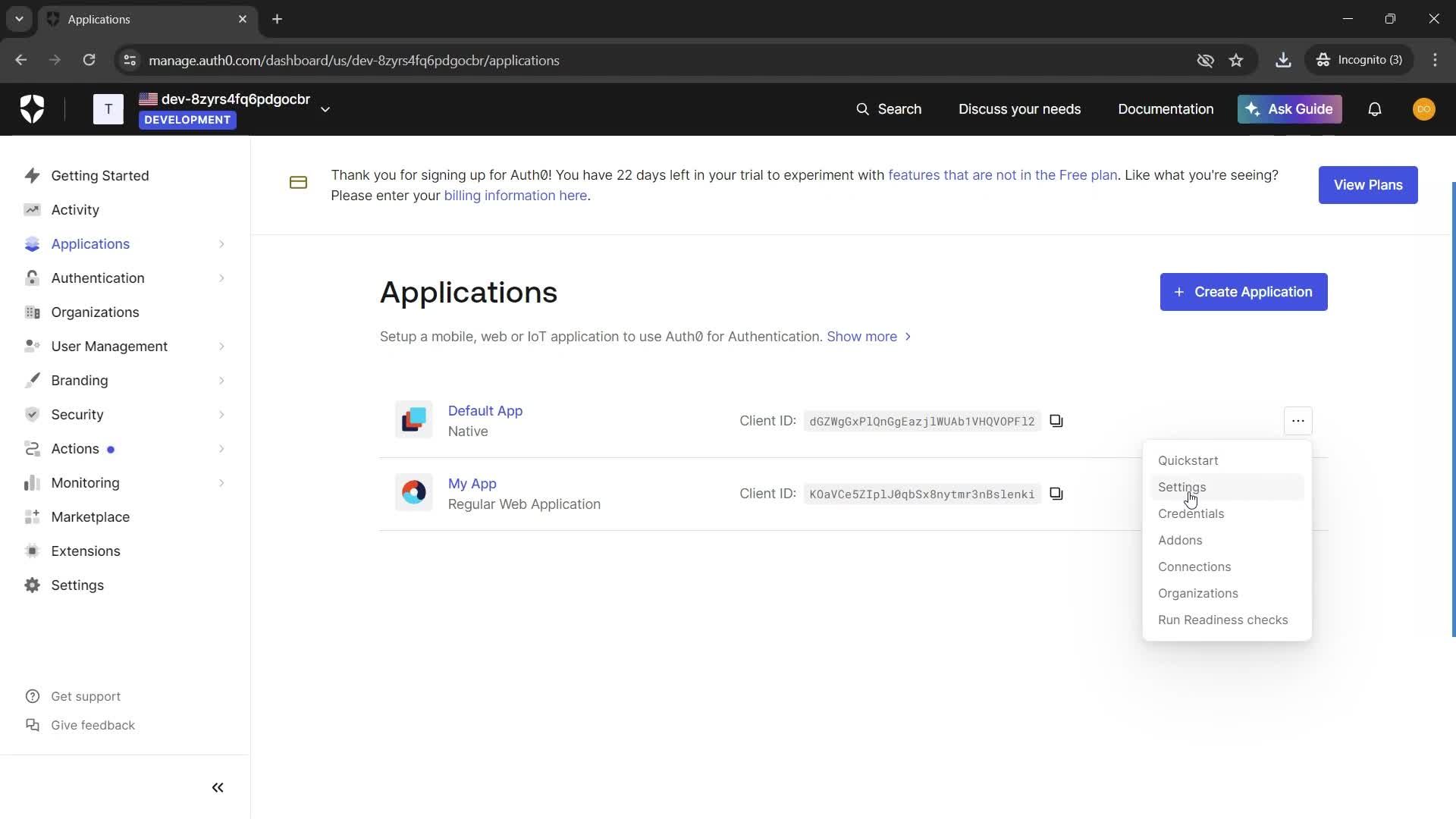
Task: Click the Authentication lock icon
Action: click(x=32, y=278)
